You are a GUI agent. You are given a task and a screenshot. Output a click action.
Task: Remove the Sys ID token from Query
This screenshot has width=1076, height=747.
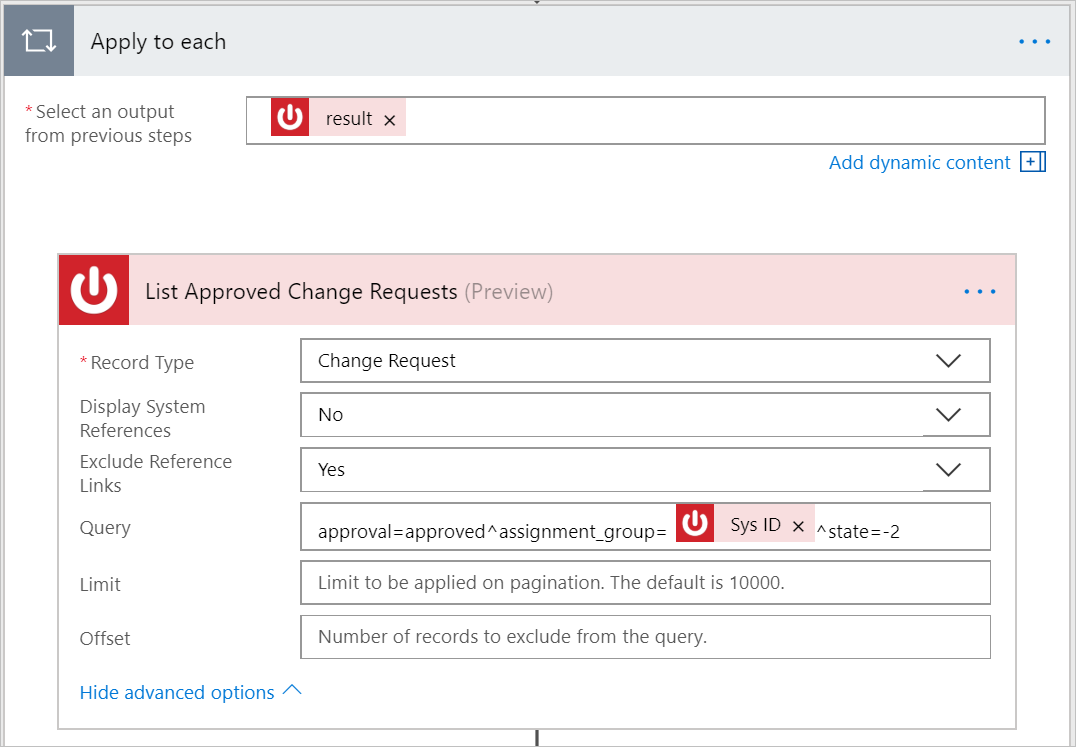pyautogui.click(x=798, y=526)
